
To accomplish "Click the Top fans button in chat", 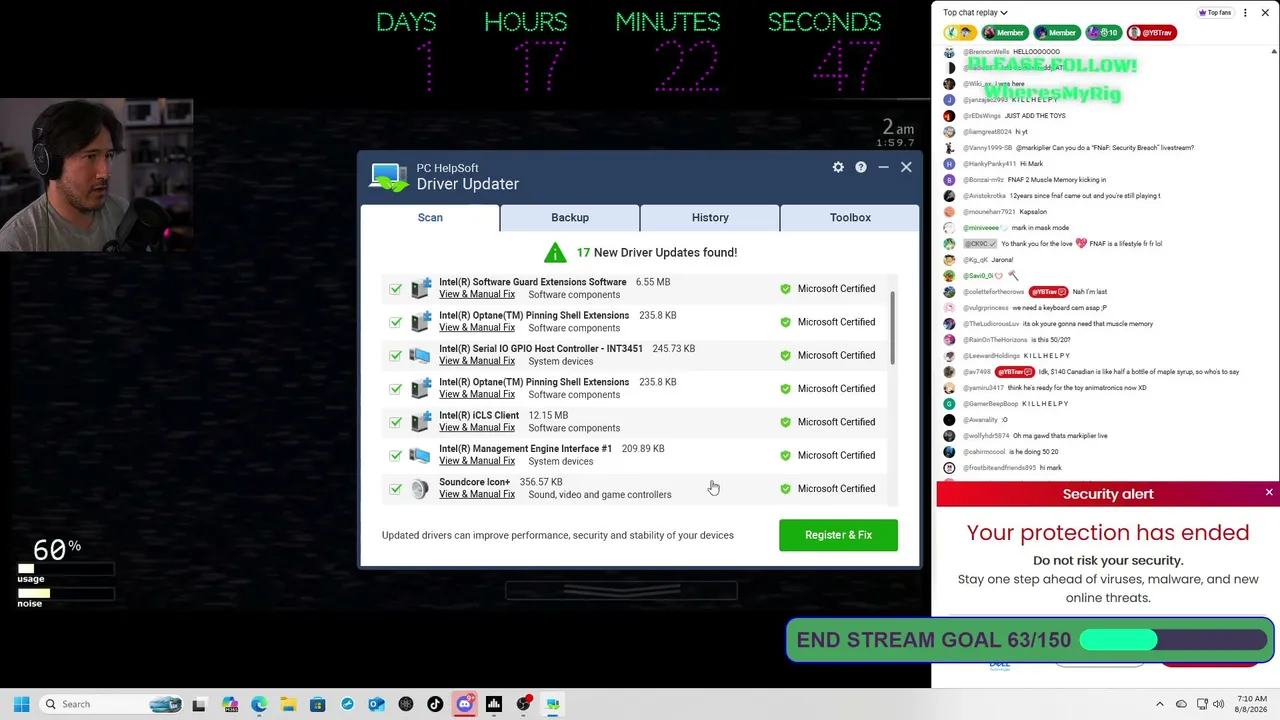I will tap(1215, 13).
